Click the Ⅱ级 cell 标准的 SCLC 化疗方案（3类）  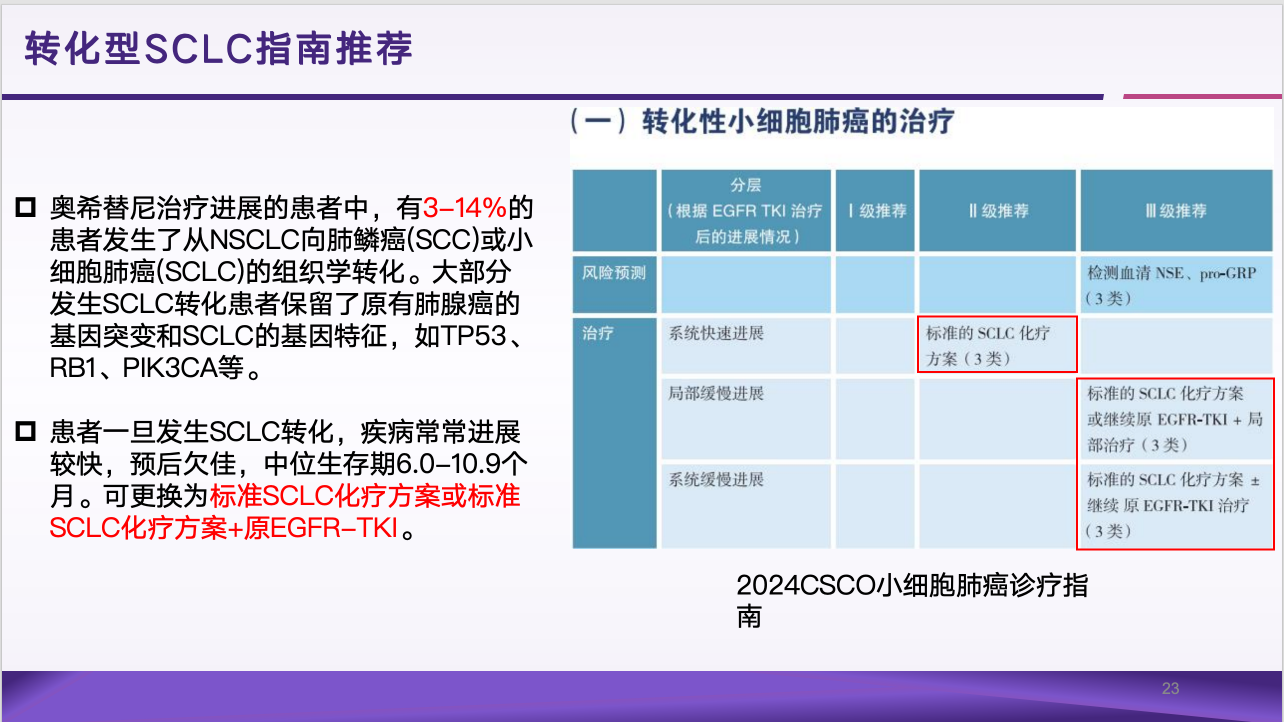(x=997, y=345)
